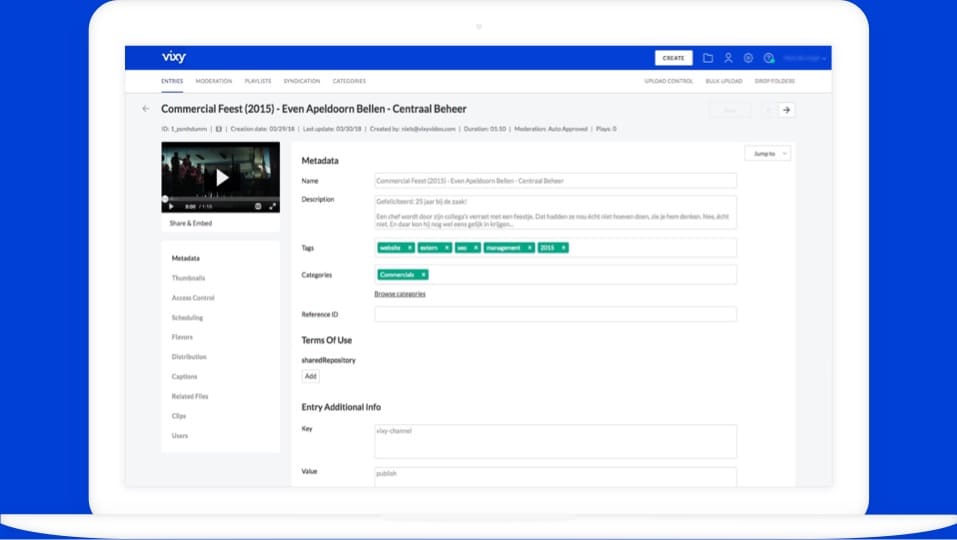
Task: Click the captions icon in video player
Action: (258, 206)
